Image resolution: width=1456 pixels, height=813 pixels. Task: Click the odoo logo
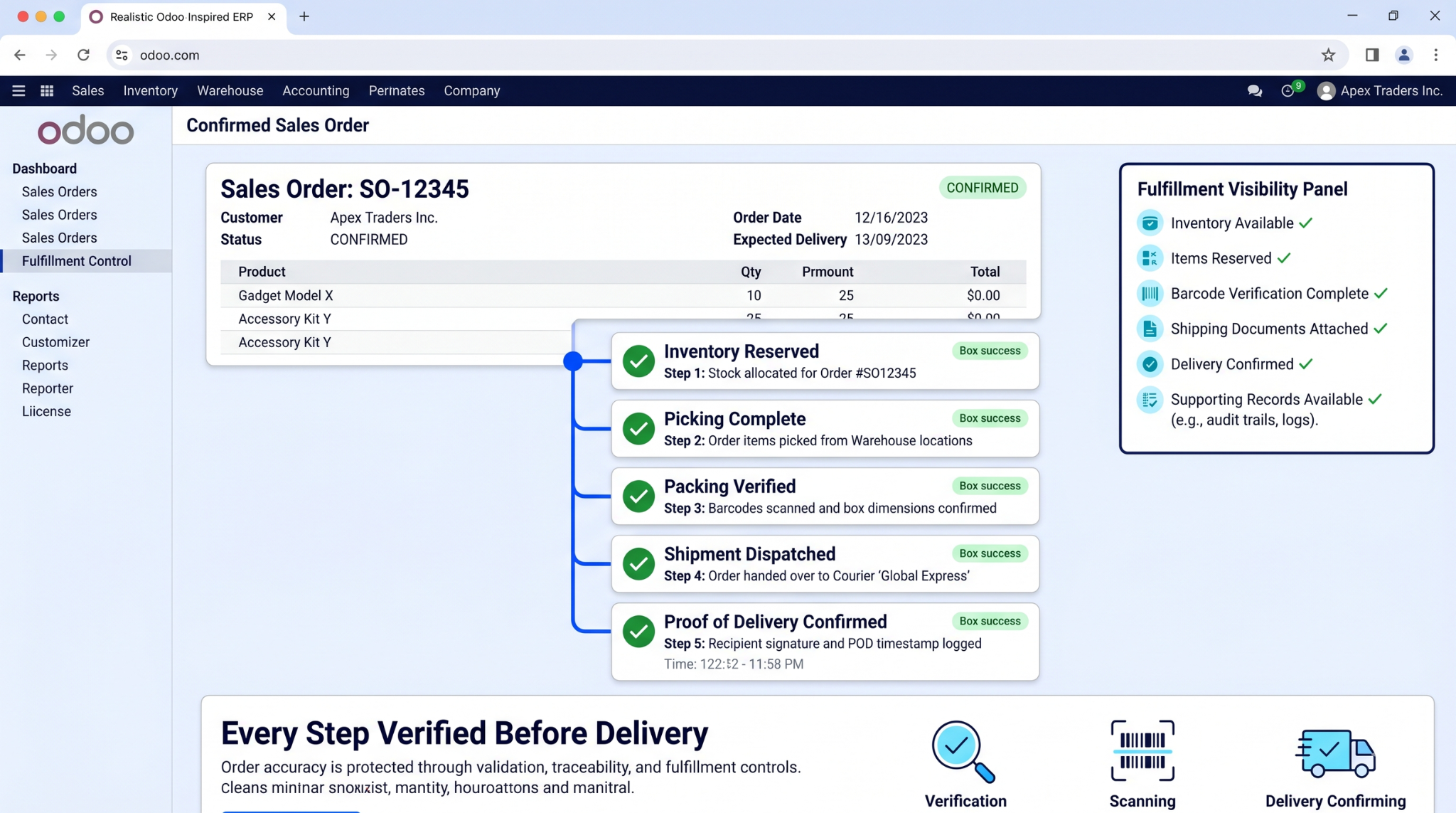coord(86,130)
